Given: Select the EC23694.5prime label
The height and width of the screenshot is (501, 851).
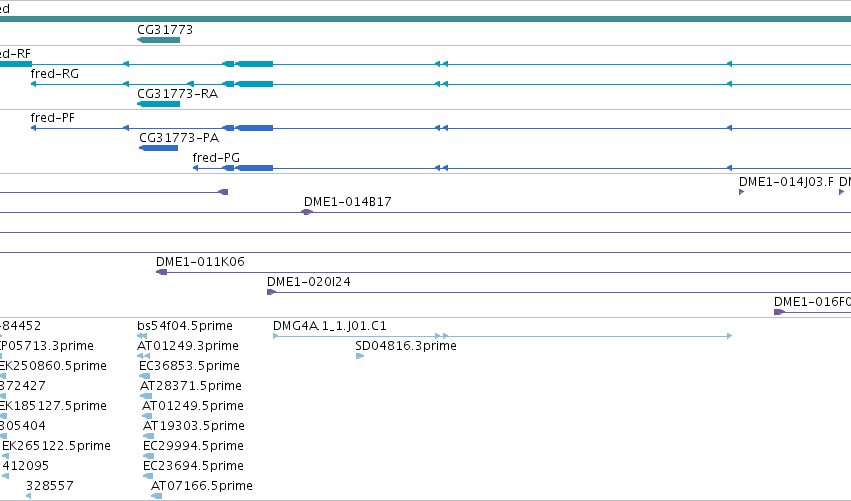Looking at the screenshot, I should (x=193, y=465).
